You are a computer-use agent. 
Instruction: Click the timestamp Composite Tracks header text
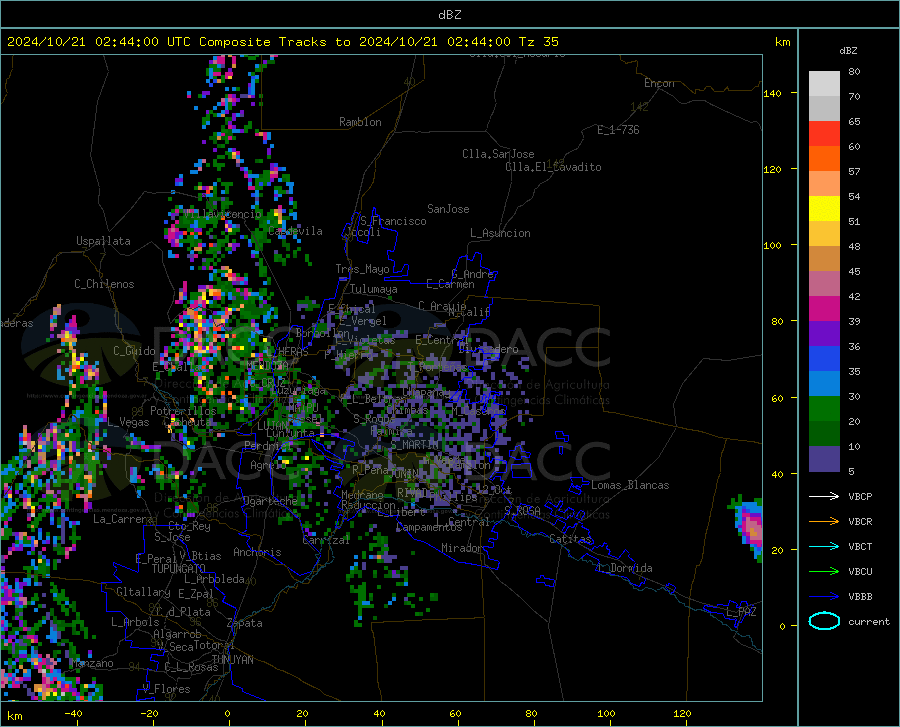coord(282,42)
